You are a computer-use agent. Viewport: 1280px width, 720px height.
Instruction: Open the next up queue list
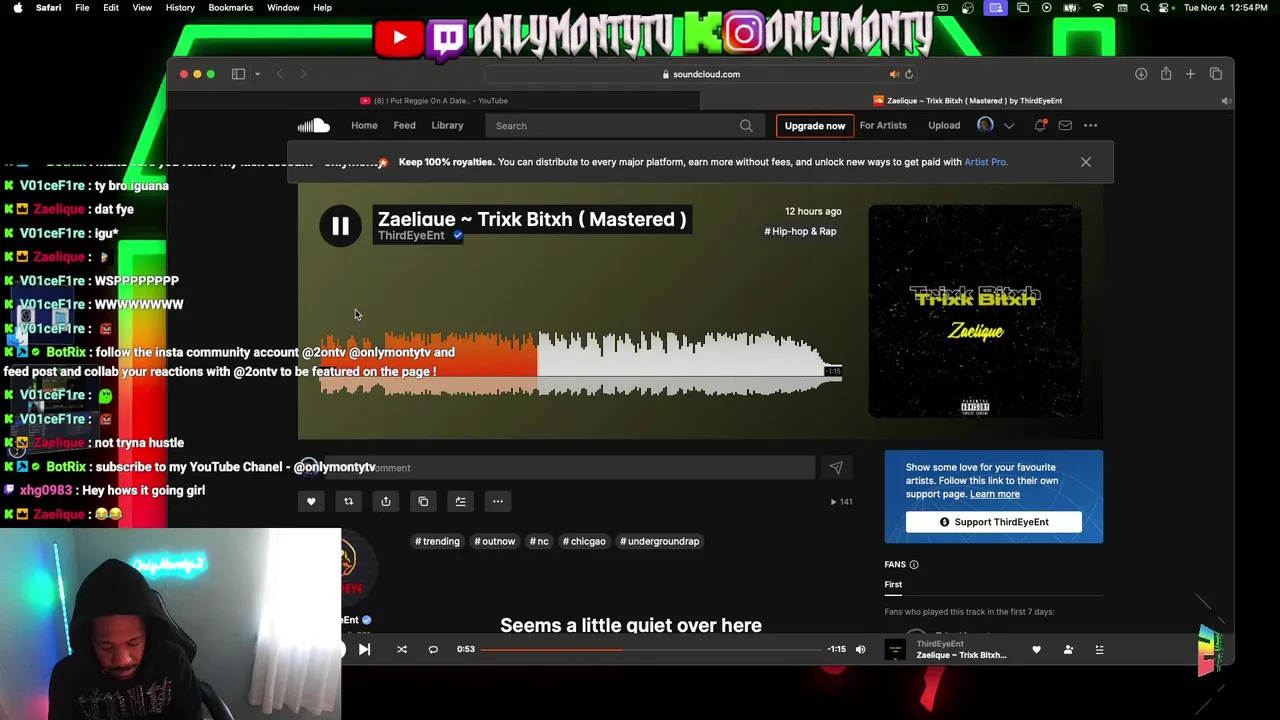(x=1099, y=650)
